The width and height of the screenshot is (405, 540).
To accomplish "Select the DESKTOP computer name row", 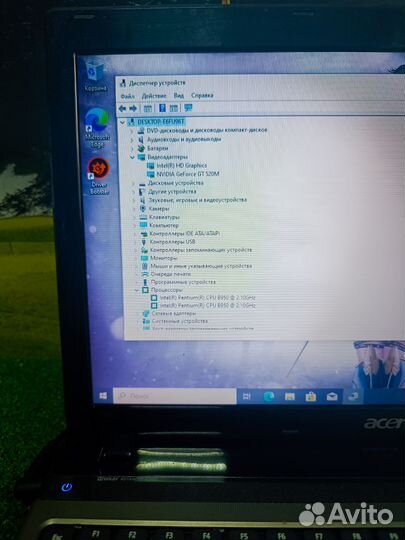I will [x=161, y=122].
